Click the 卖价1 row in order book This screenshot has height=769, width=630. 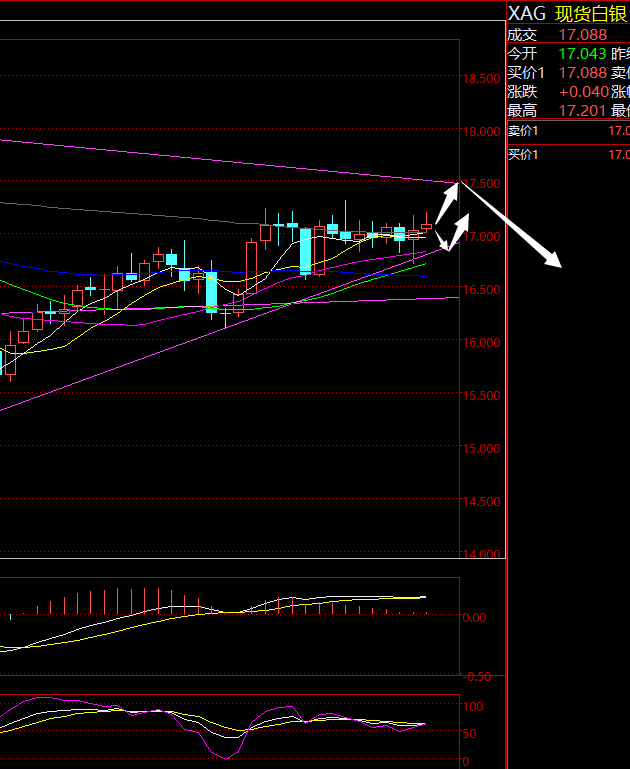pos(569,131)
